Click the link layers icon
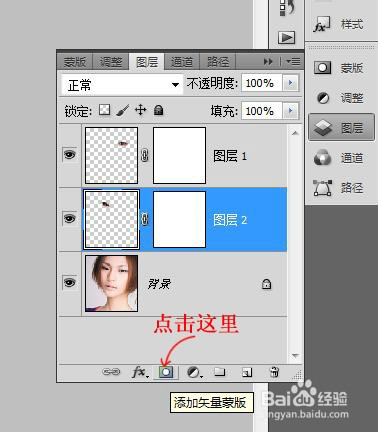The image size is (378, 432). pyautogui.click(x=111, y=372)
